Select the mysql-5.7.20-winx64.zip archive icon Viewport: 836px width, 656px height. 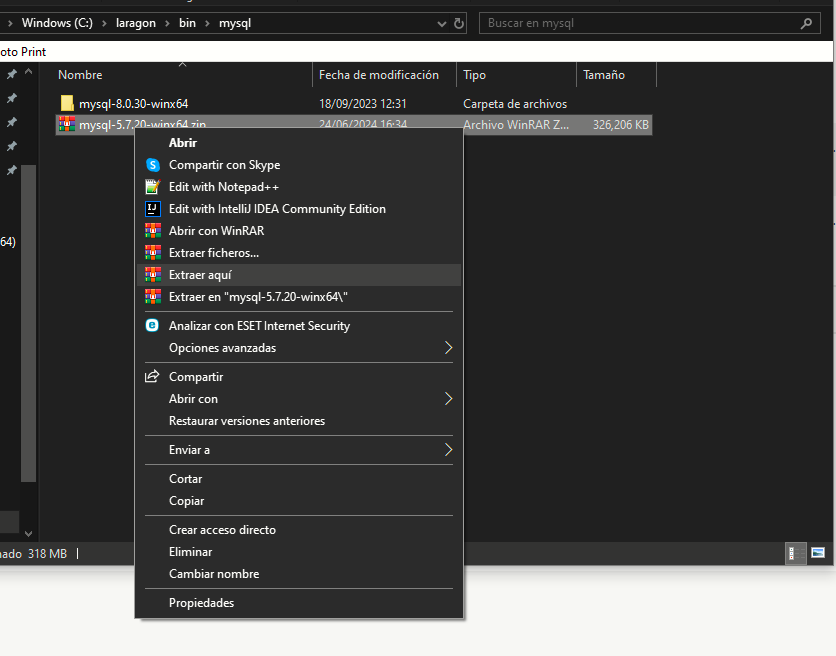point(66,124)
